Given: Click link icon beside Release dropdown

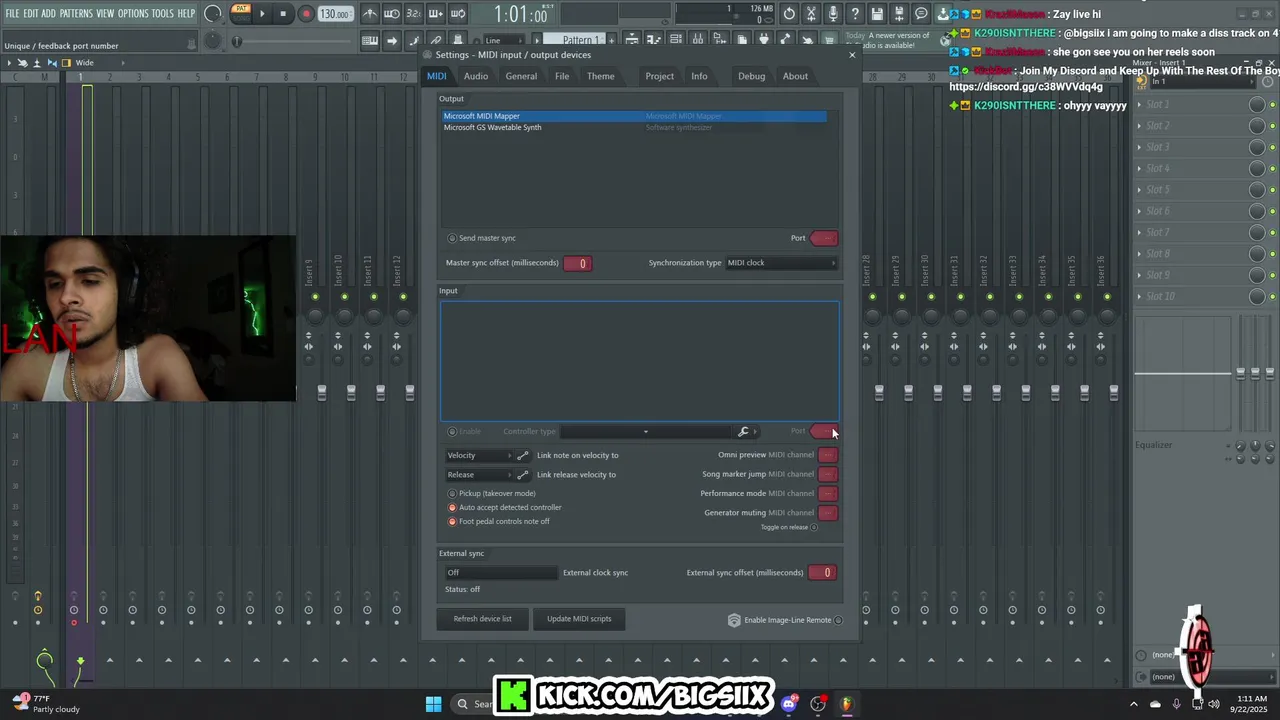Looking at the screenshot, I should pos(522,475).
